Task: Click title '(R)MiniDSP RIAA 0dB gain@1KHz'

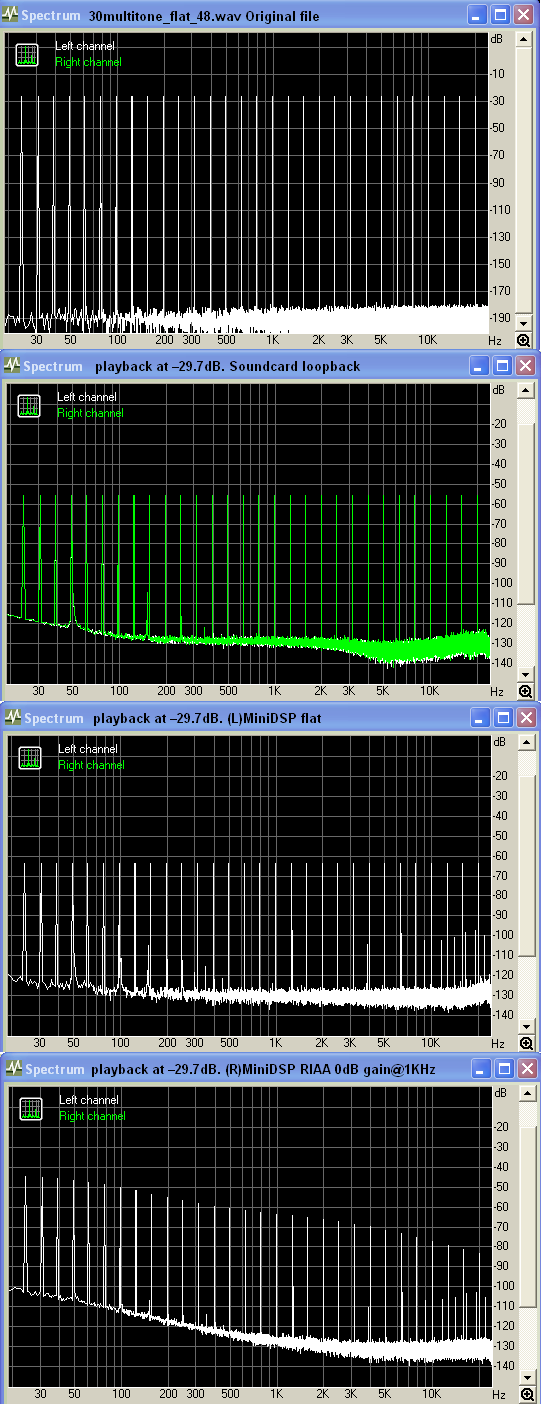Action: [331, 1069]
